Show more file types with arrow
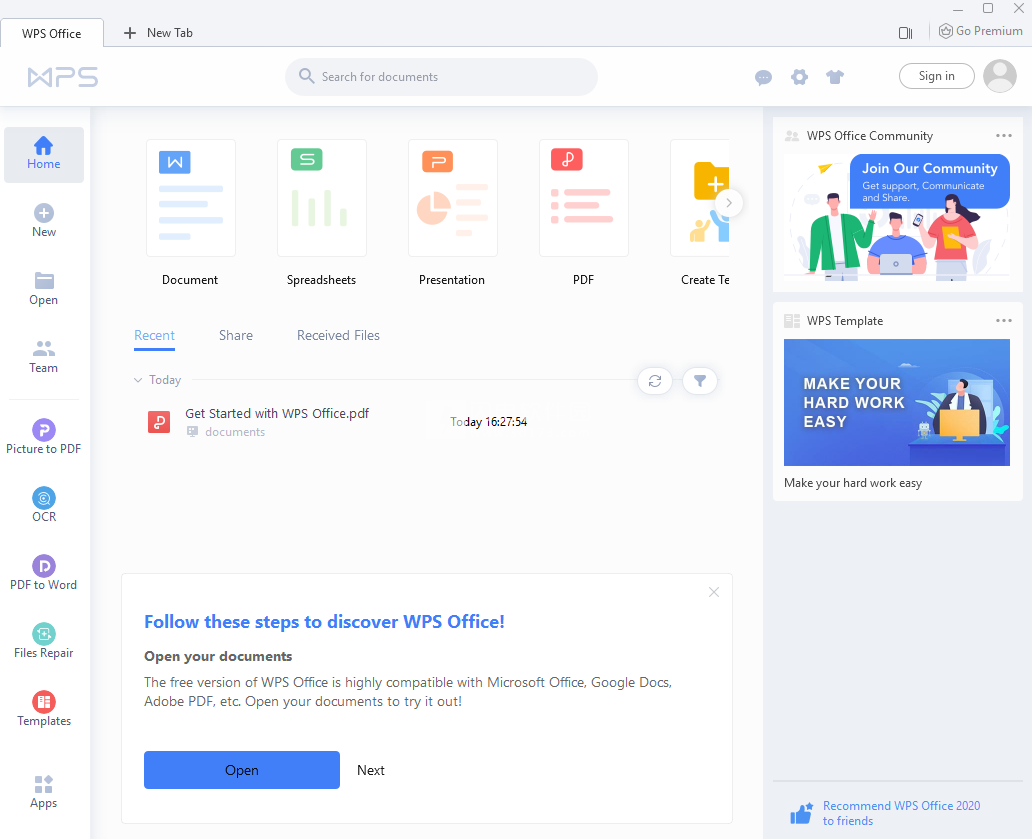This screenshot has width=1032, height=839. pyautogui.click(x=729, y=203)
